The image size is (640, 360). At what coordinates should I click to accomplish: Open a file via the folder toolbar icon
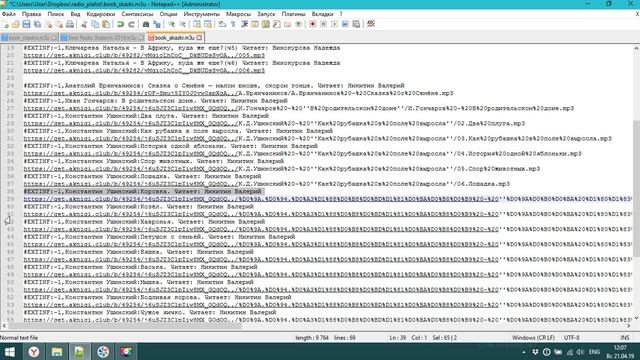pos(16,24)
